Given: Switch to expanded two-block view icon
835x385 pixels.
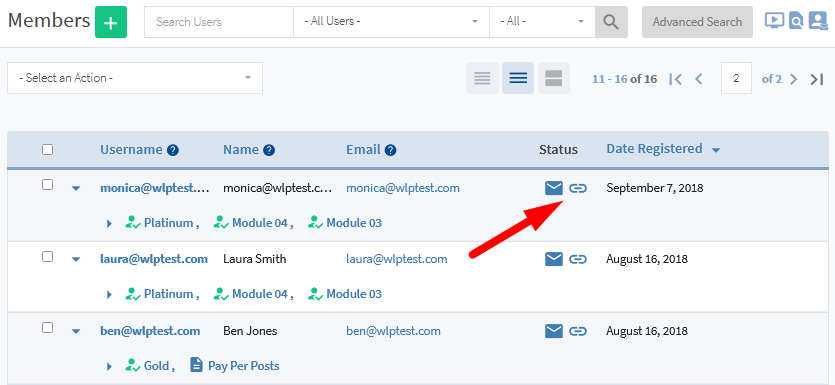Looking at the screenshot, I should click(554, 78).
